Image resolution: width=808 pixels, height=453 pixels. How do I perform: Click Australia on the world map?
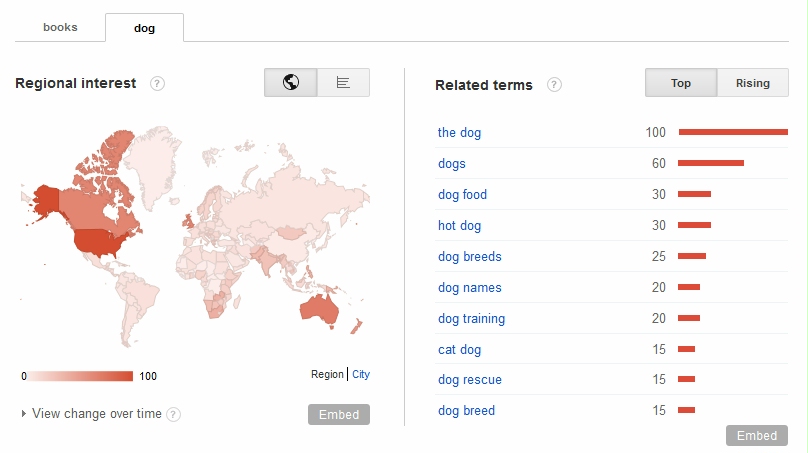(x=319, y=309)
